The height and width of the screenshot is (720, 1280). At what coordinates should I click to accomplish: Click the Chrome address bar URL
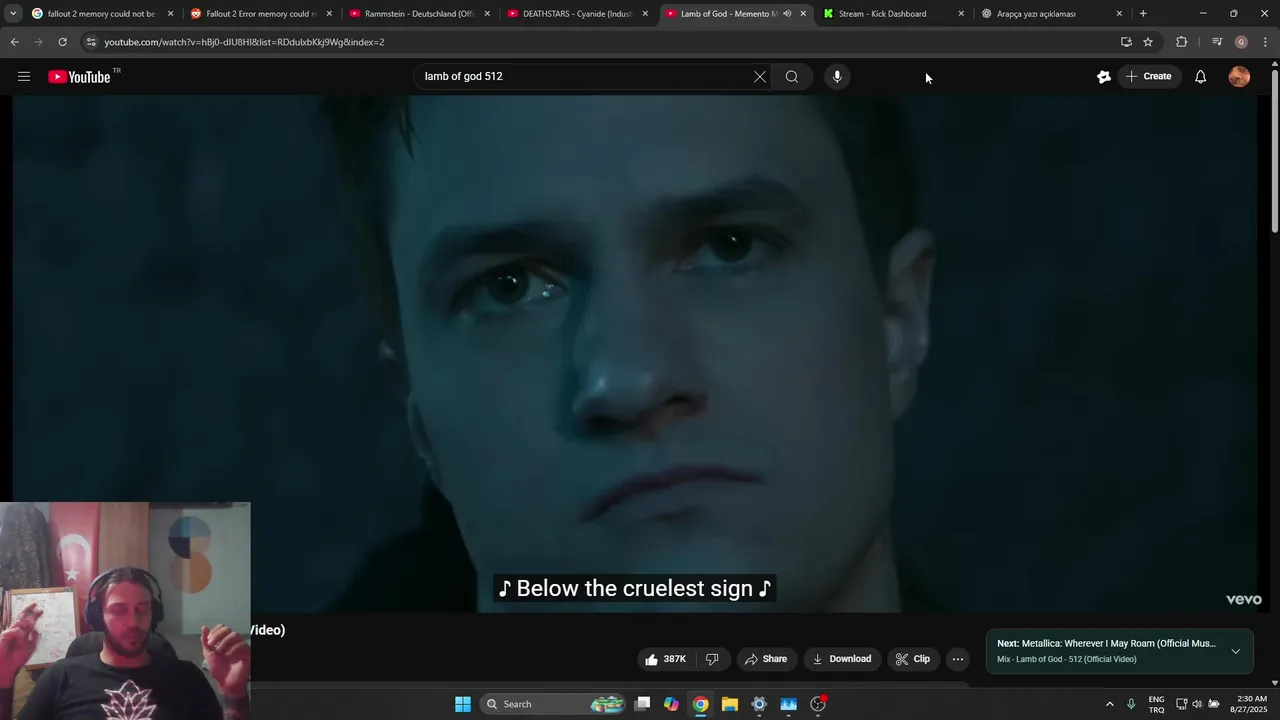(245, 42)
